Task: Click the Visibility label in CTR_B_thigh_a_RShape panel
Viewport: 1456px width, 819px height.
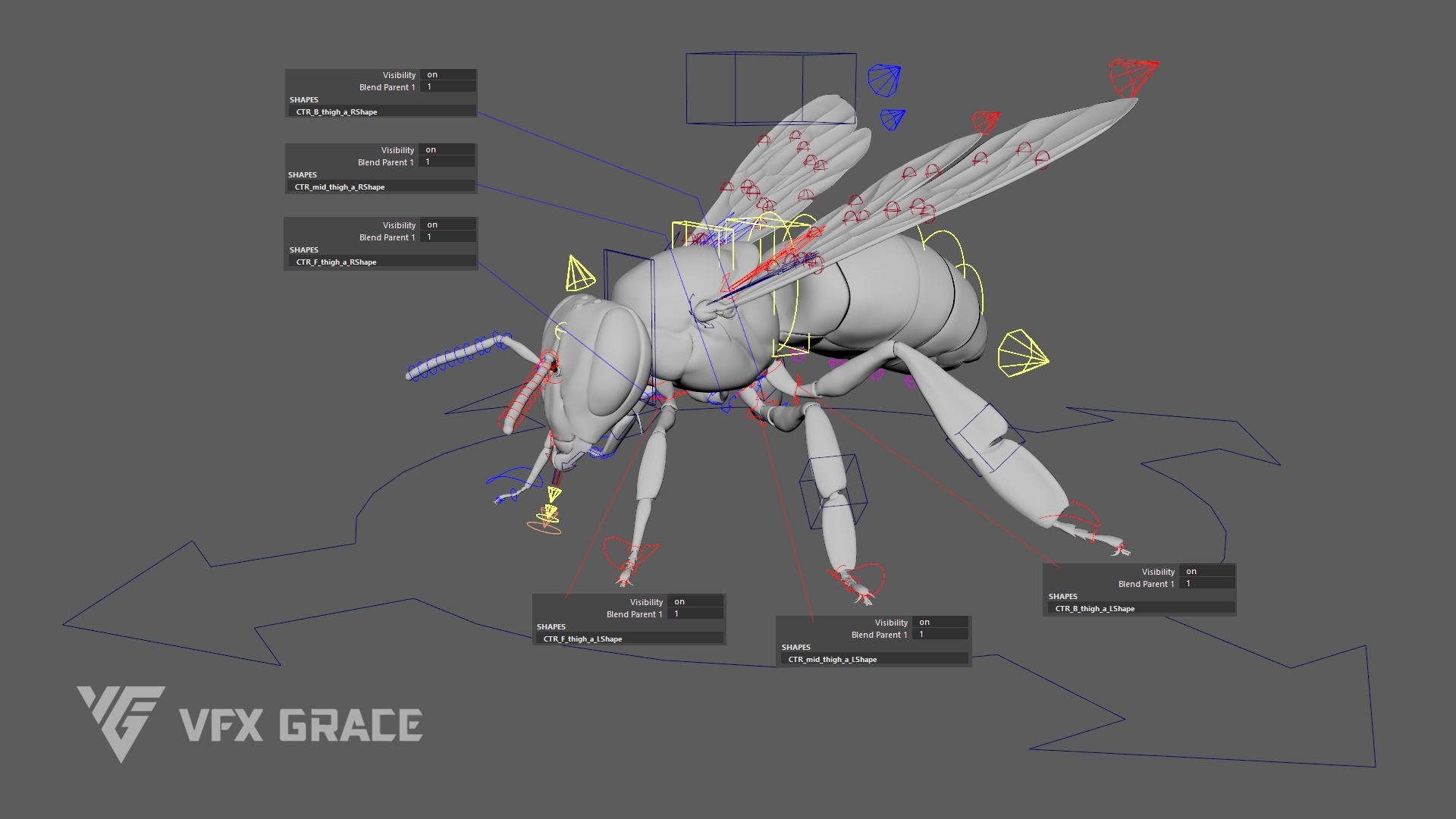Action: coord(399,75)
